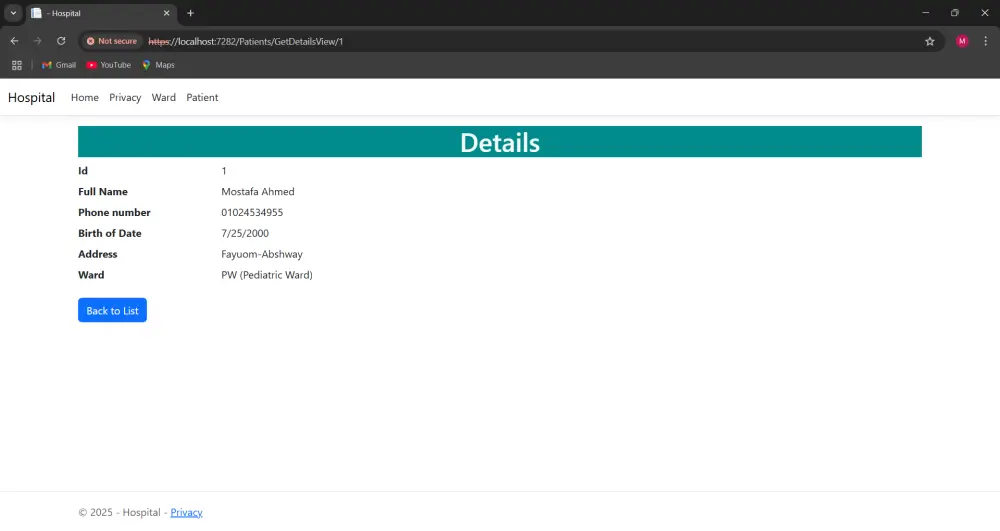The height and width of the screenshot is (531, 1000).
Task: Reload the page with refresh icon
Action: pyautogui.click(x=61, y=41)
